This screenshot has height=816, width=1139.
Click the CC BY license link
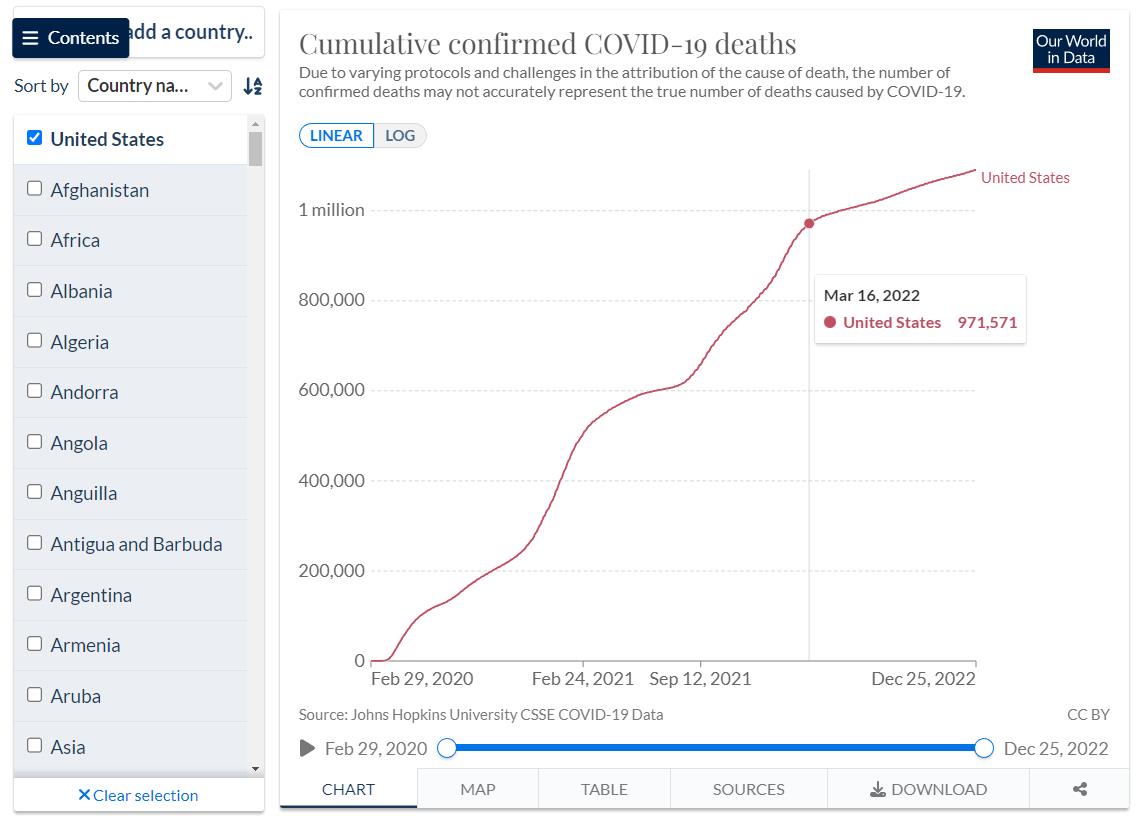pyautogui.click(x=1088, y=714)
